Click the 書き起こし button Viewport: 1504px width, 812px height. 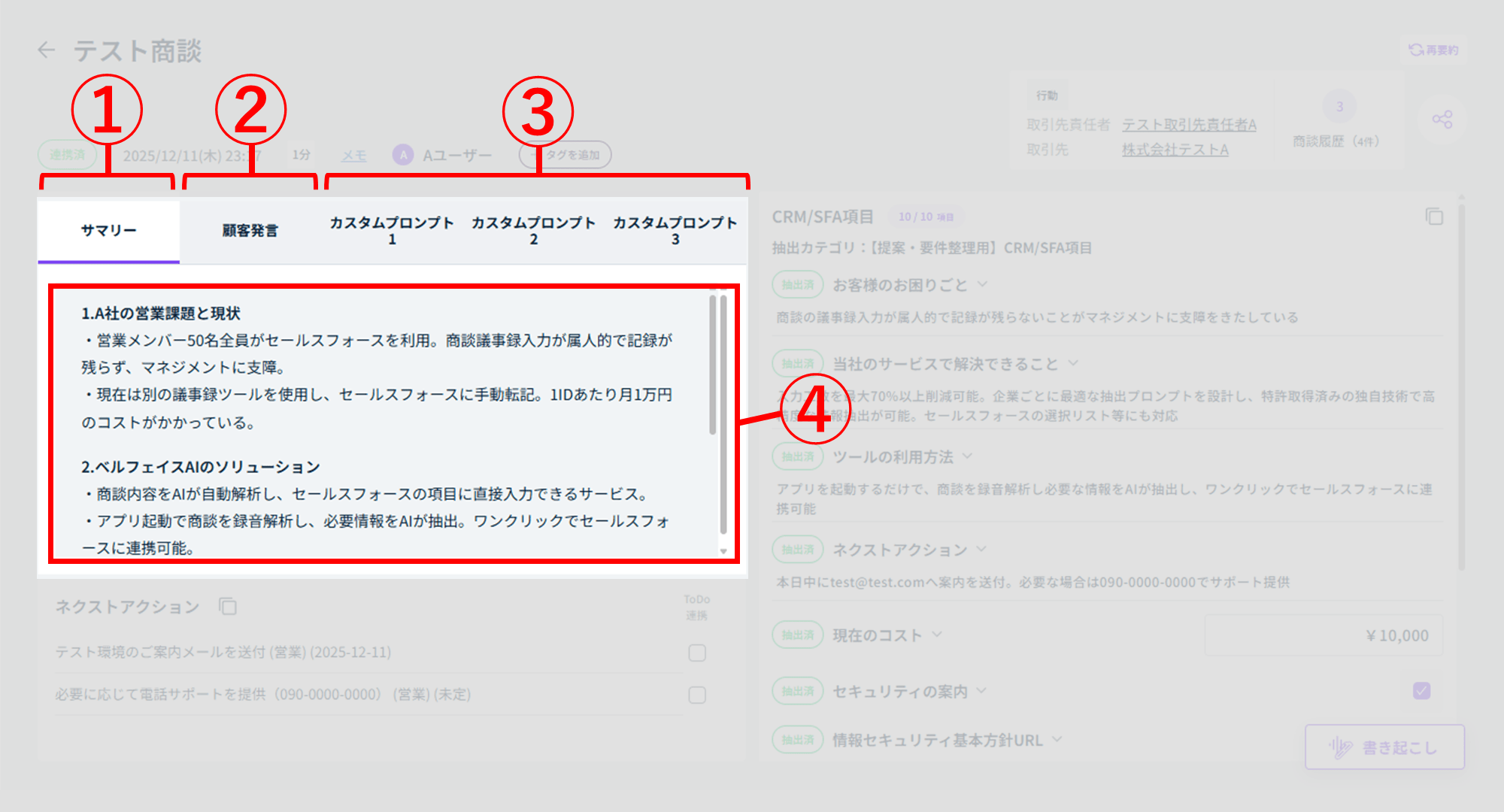[x=1384, y=747]
